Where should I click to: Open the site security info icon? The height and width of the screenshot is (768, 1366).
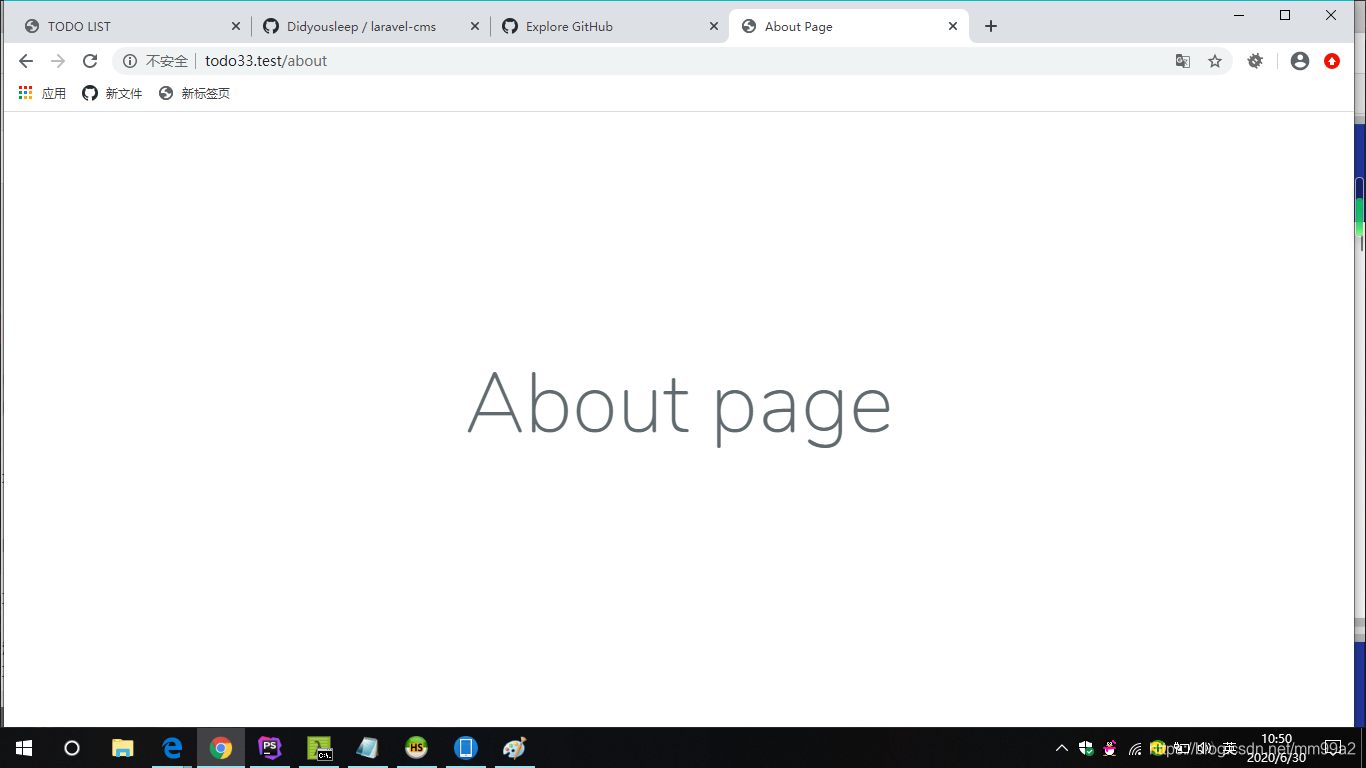130,61
